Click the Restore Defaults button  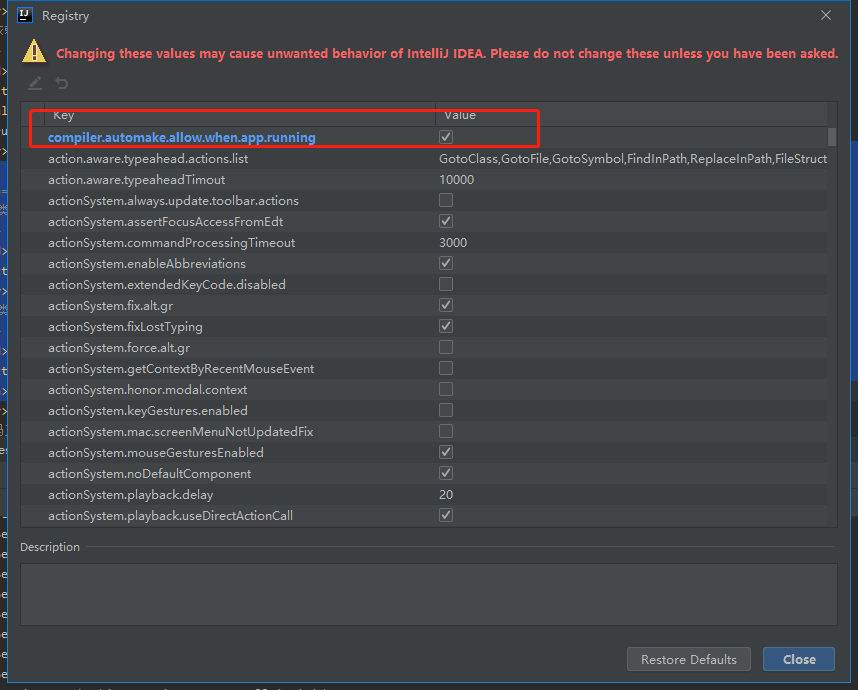click(688, 659)
